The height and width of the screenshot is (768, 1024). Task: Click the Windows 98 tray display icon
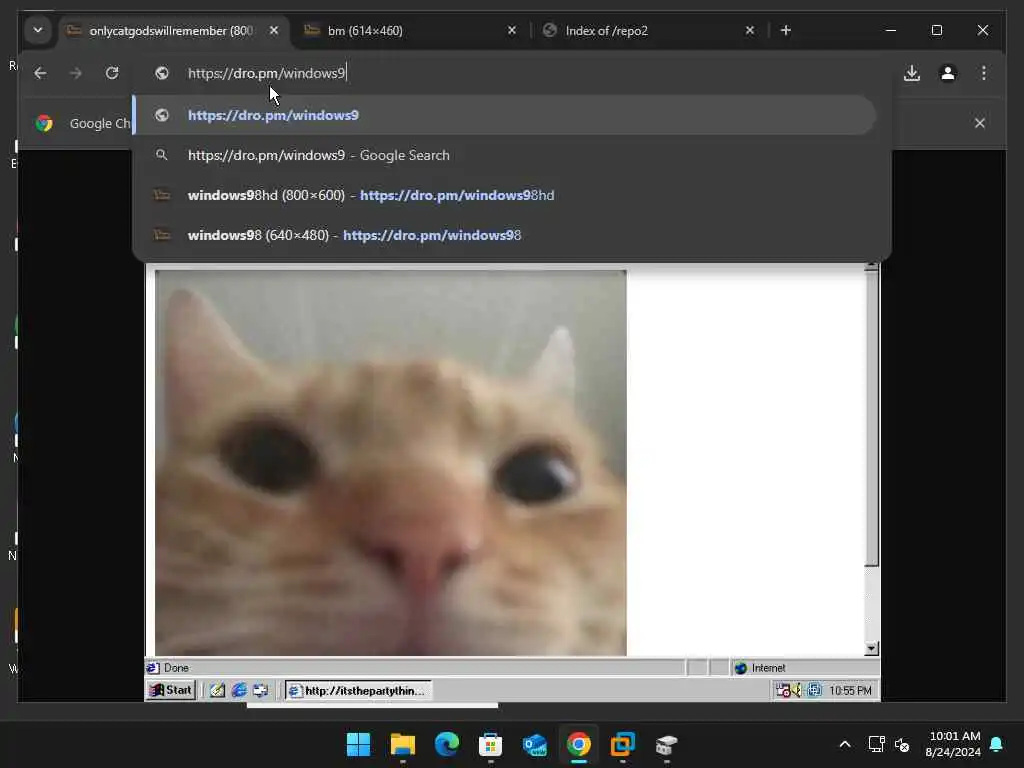pos(814,690)
